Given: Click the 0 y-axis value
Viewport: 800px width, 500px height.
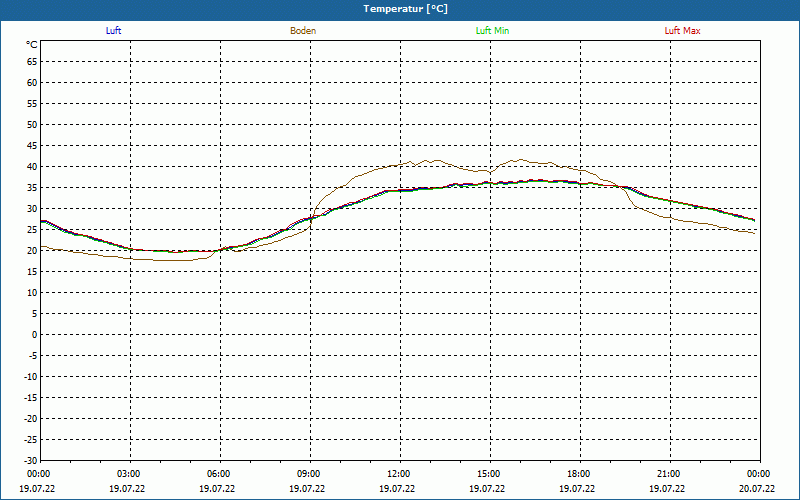Looking at the screenshot, I should click(35, 335).
